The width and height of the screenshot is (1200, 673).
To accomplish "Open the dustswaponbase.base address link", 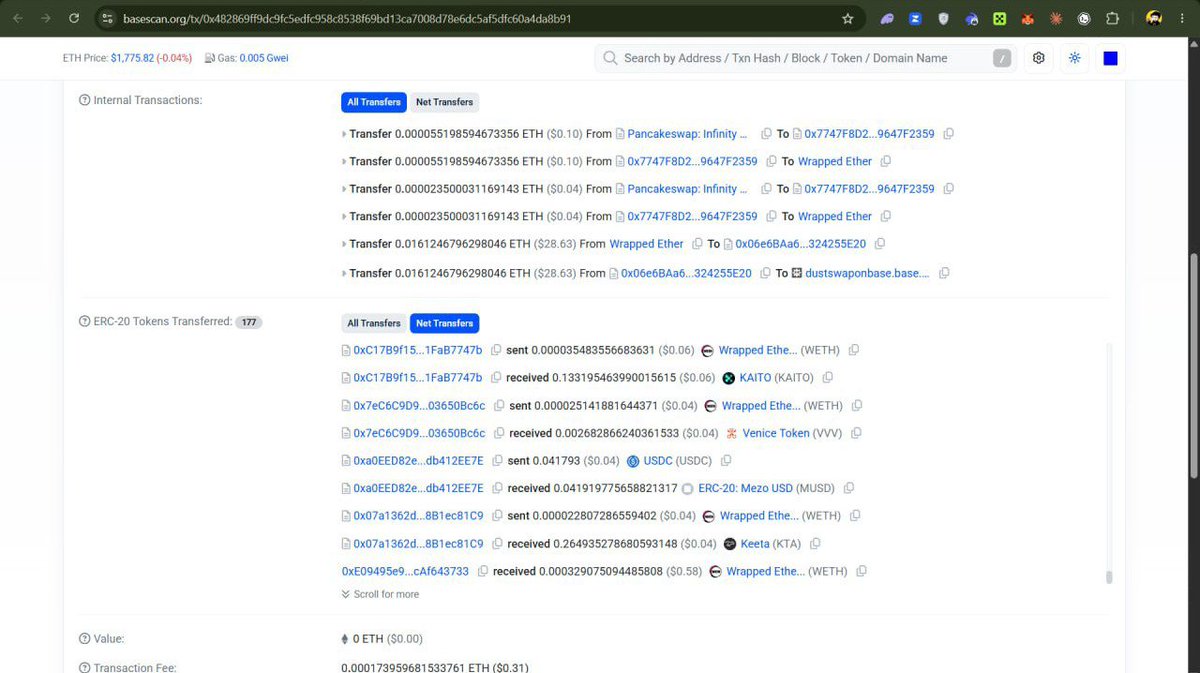I will pos(867,273).
